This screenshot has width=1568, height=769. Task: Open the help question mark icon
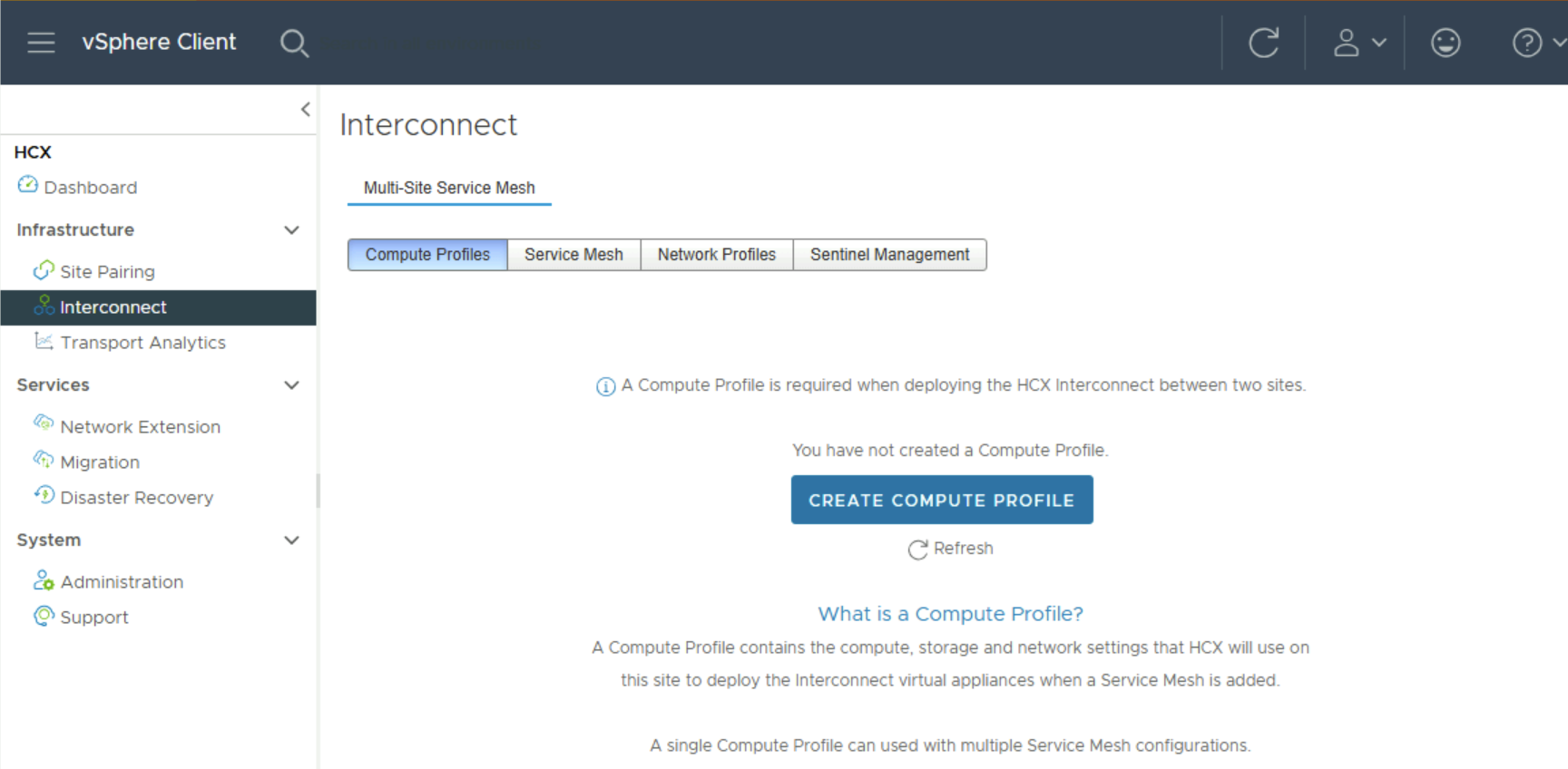pyautogui.click(x=1527, y=43)
